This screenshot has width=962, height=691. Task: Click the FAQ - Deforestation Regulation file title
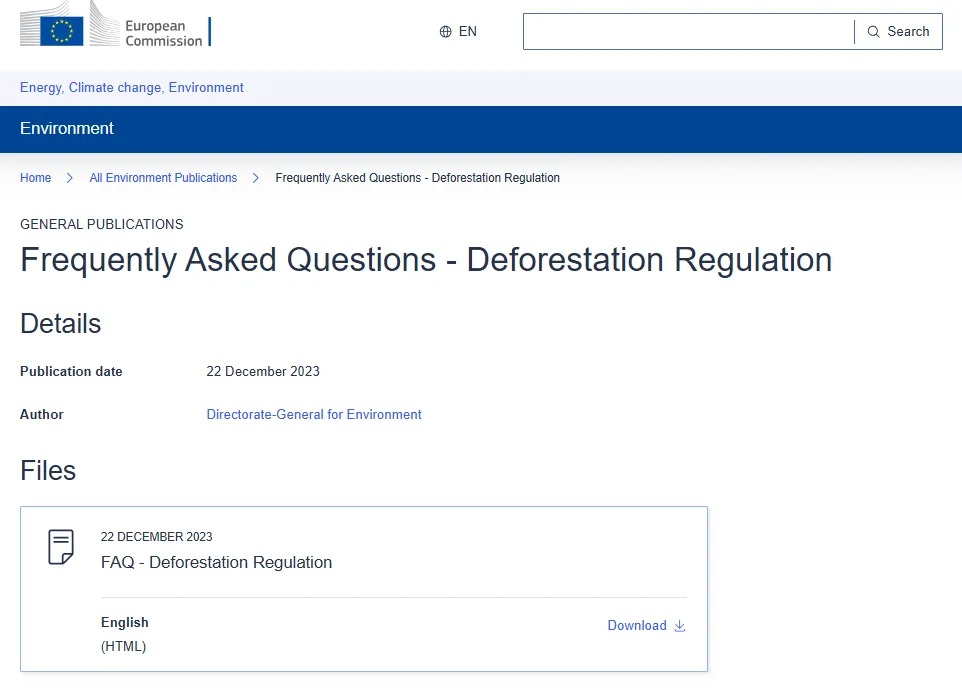[216, 562]
